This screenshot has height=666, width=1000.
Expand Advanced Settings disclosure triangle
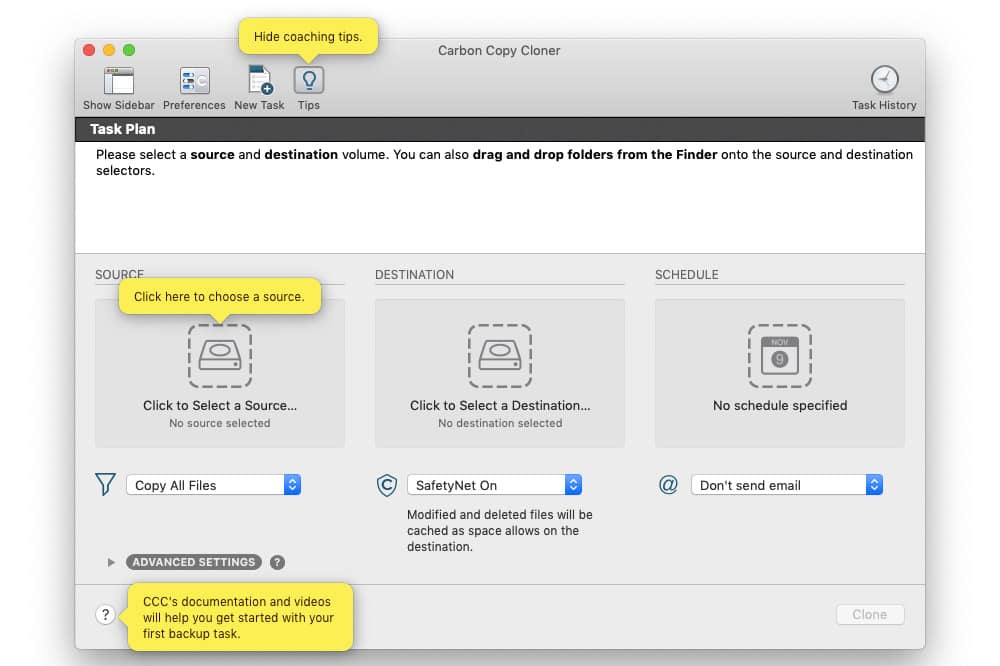click(x=111, y=562)
